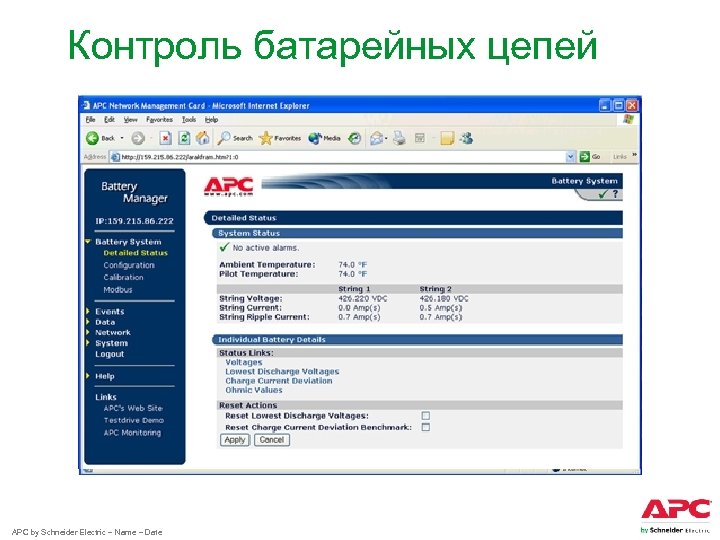
Task: Click the APC logo in page header
Action: pos(228,186)
